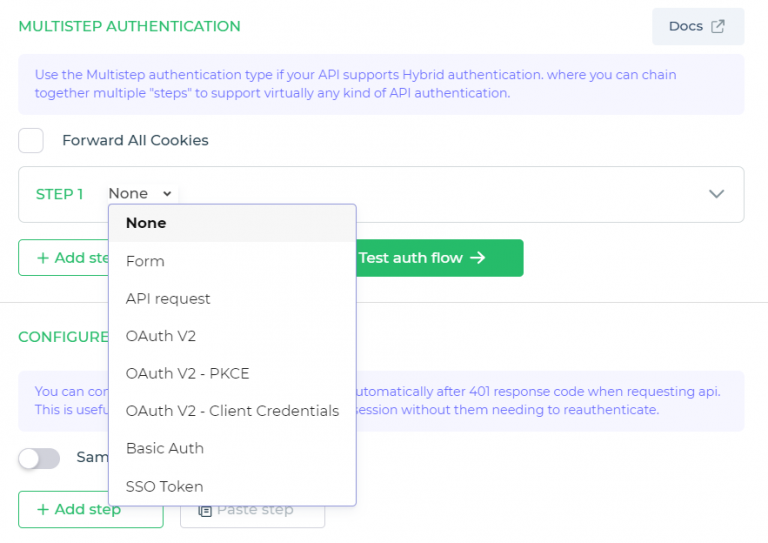This screenshot has width=768, height=543.
Task: Click the clipboard icon on Paste step
Action: tap(204, 510)
